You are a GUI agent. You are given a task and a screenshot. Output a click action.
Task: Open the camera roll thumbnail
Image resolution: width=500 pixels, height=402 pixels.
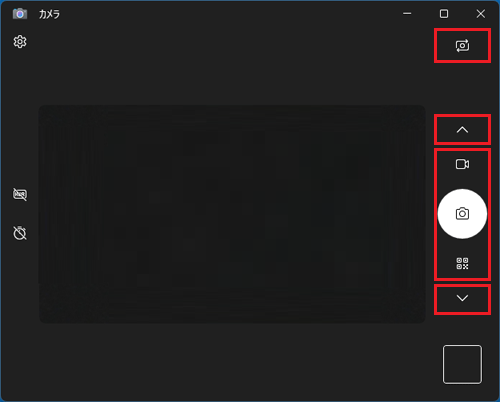coord(462,364)
